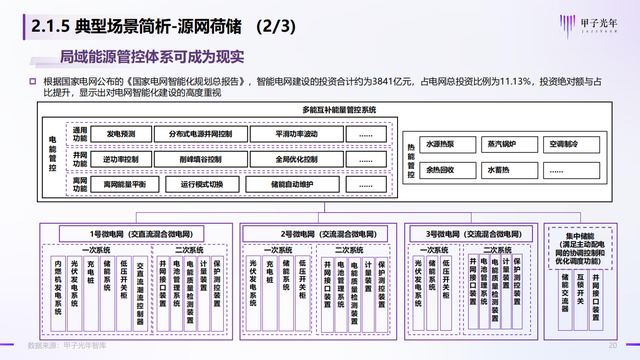Click 电能质量检测装置 in 1号微电网
640x360 pixels.
[x=190, y=293]
